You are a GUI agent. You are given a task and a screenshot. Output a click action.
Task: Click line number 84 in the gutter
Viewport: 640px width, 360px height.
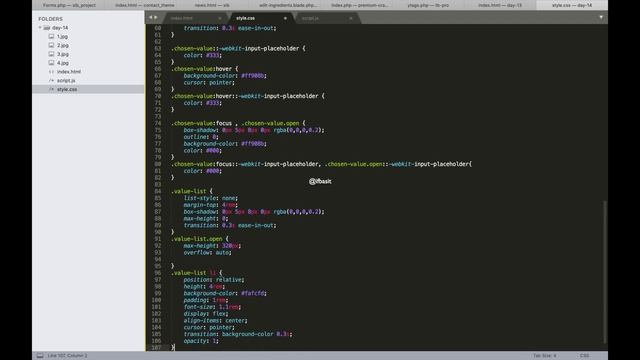[158, 191]
